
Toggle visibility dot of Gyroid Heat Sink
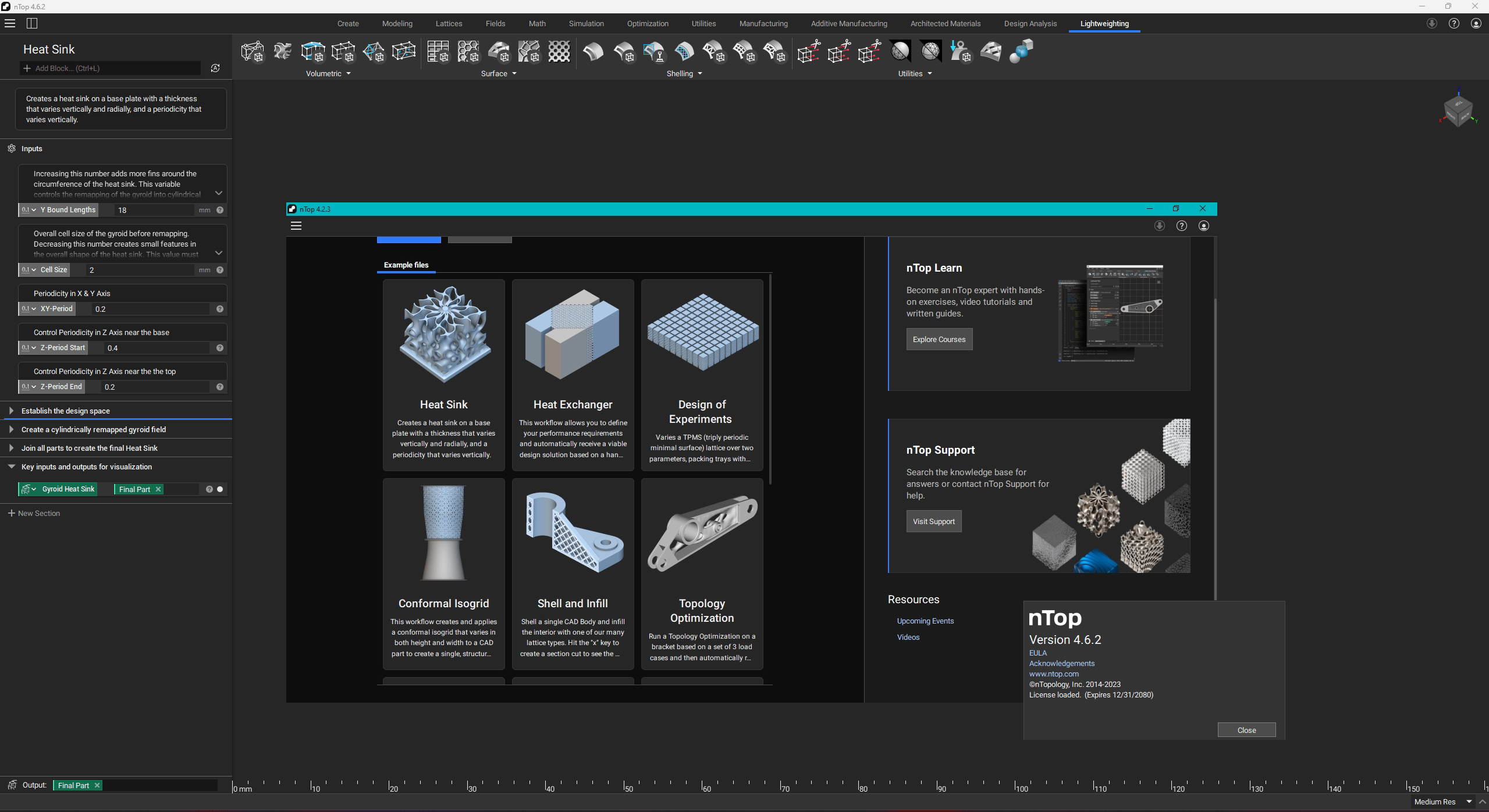[220, 489]
